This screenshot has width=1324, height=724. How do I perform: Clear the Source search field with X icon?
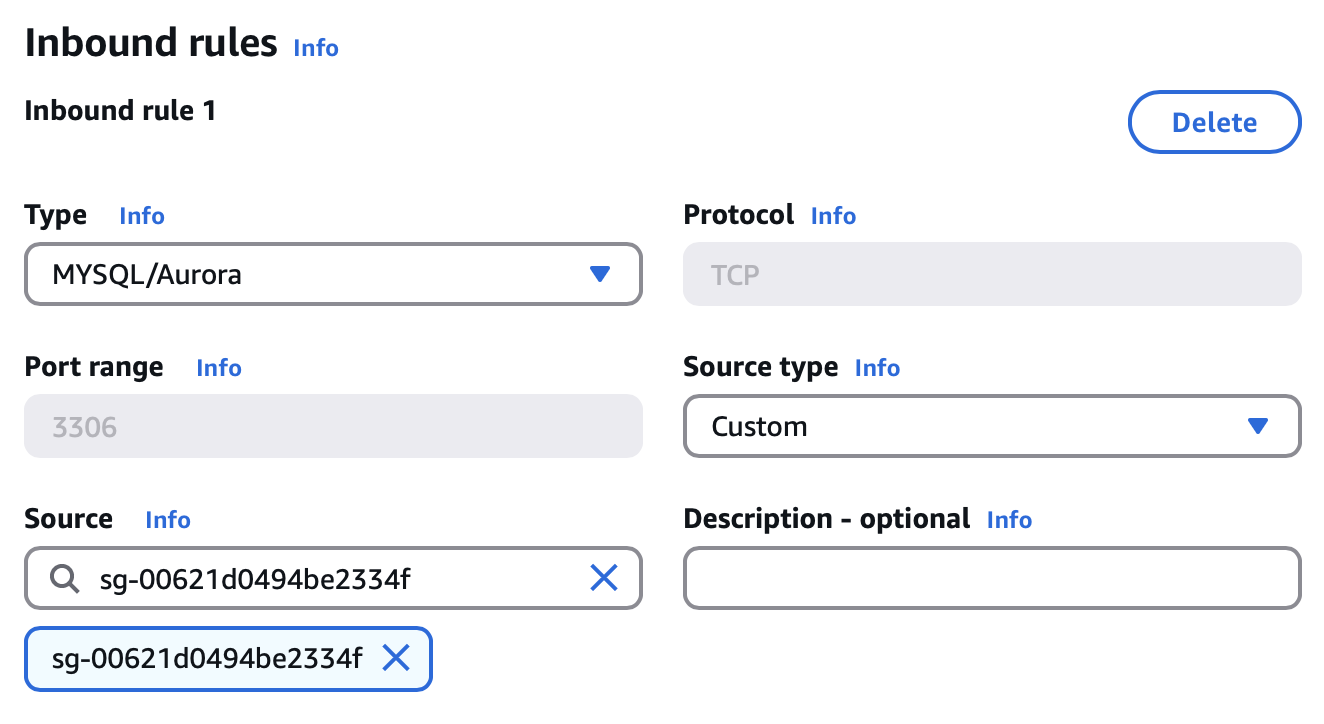pos(604,577)
